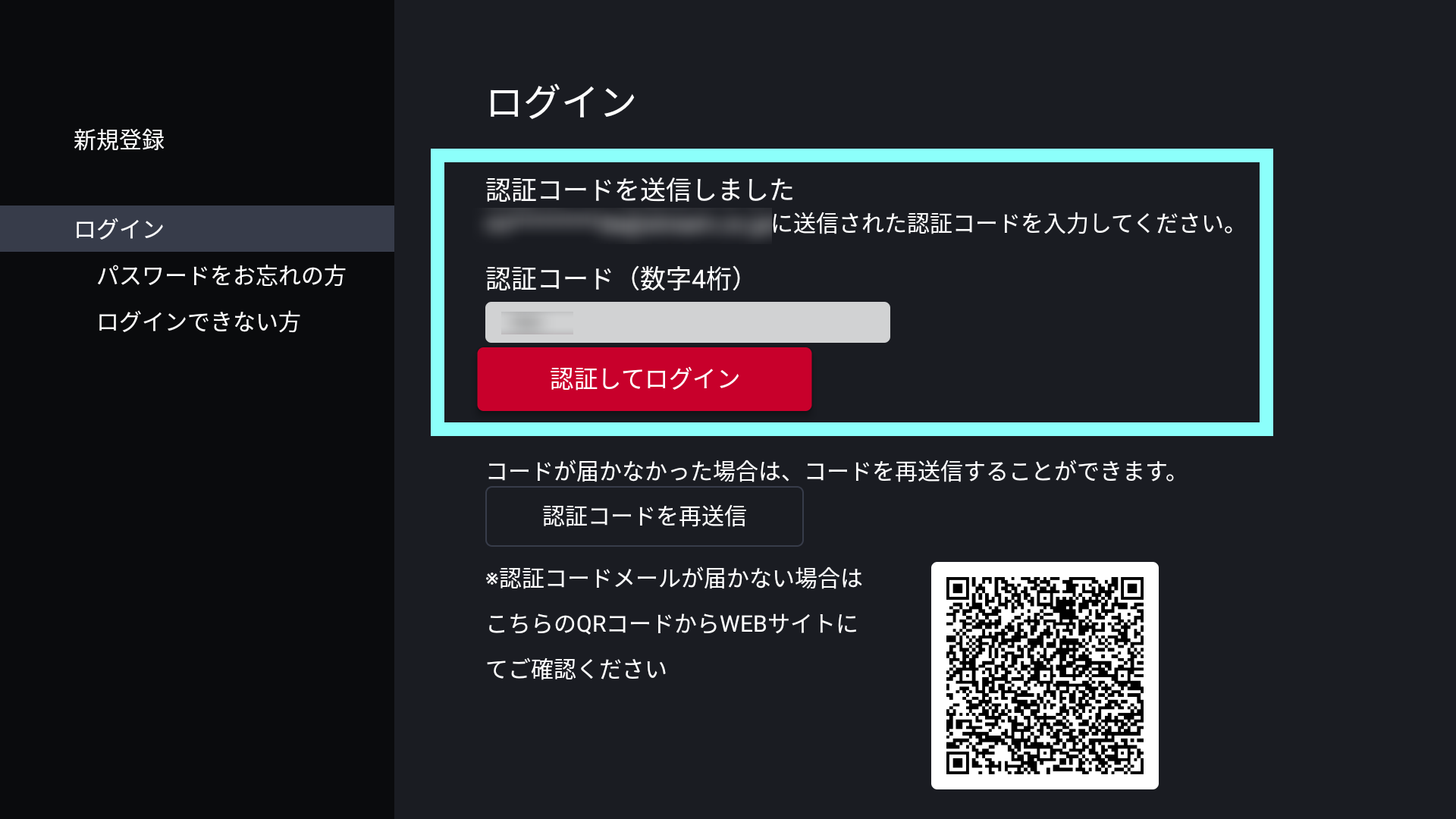Open the forgot password option
Viewport: 1456px width, 819px height.
(221, 275)
